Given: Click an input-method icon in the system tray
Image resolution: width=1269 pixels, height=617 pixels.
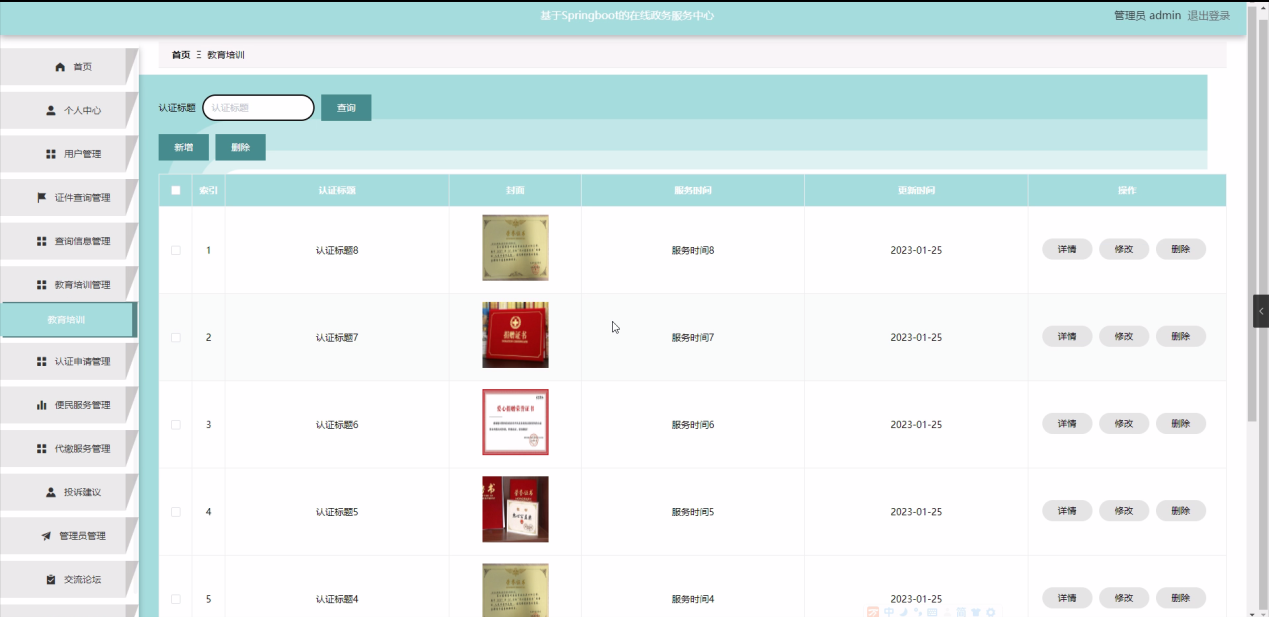Looking at the screenshot, I should tap(889, 612).
